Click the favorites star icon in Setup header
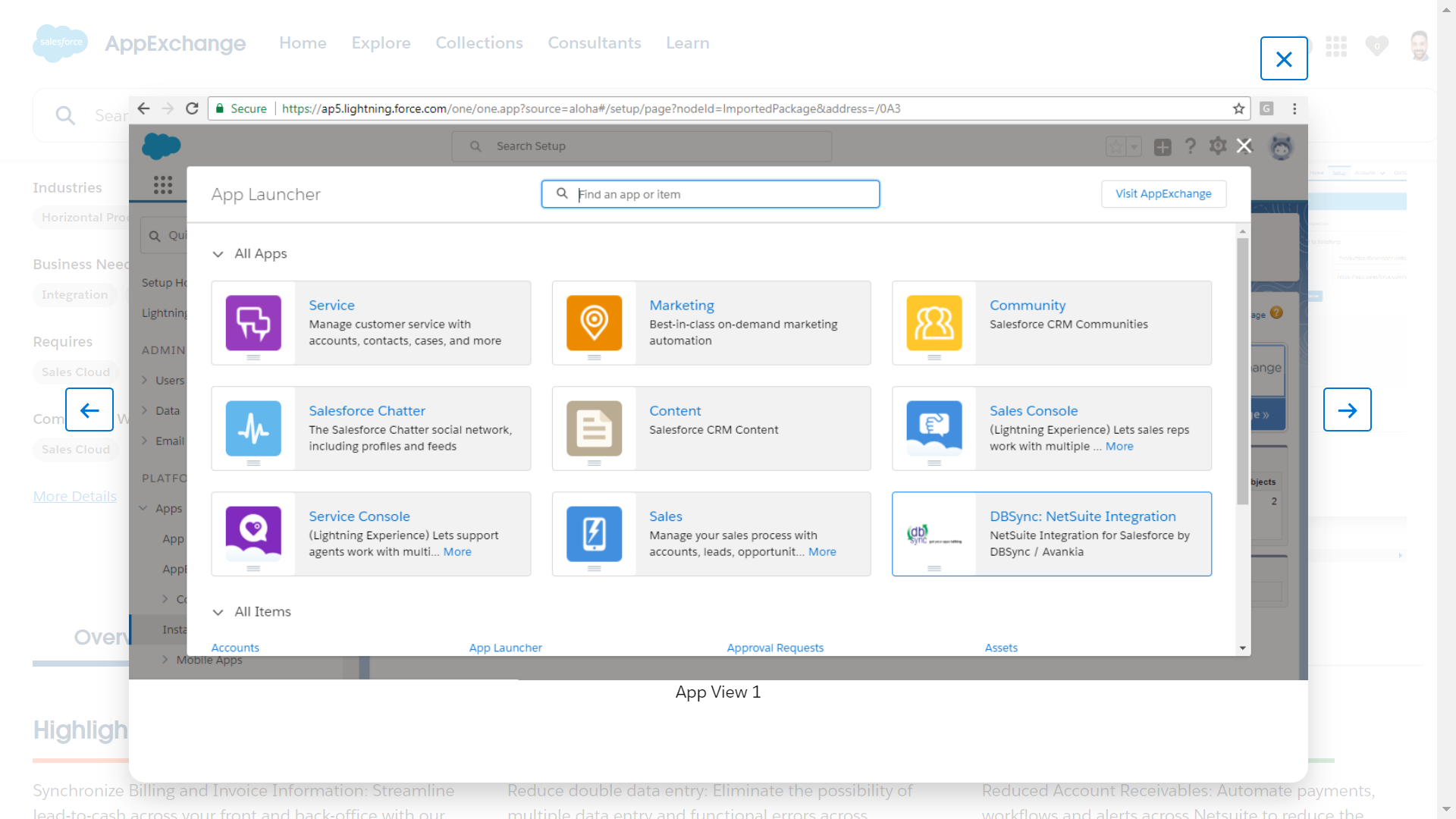The height and width of the screenshot is (819, 1456). pos(1116,146)
